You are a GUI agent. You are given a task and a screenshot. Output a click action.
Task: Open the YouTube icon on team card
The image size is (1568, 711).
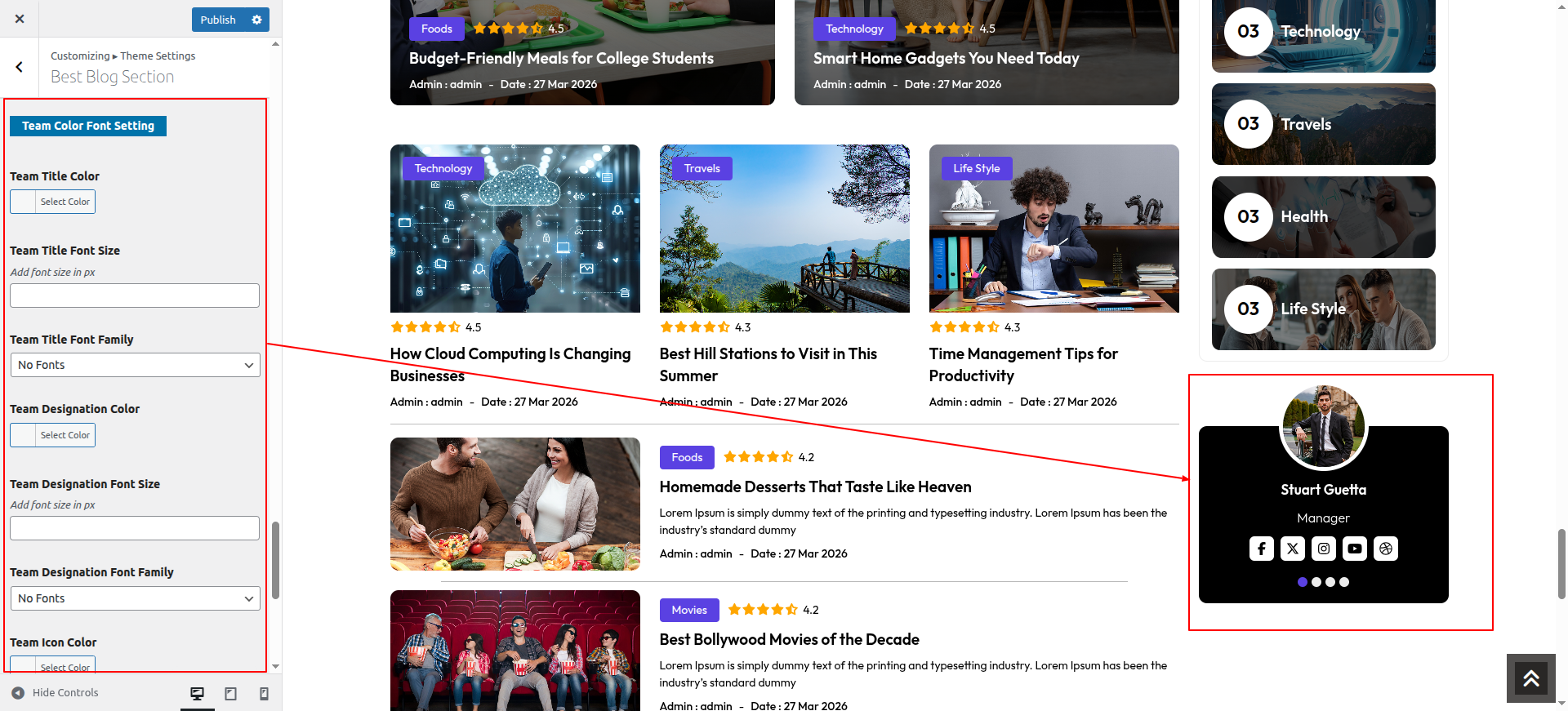click(1354, 549)
